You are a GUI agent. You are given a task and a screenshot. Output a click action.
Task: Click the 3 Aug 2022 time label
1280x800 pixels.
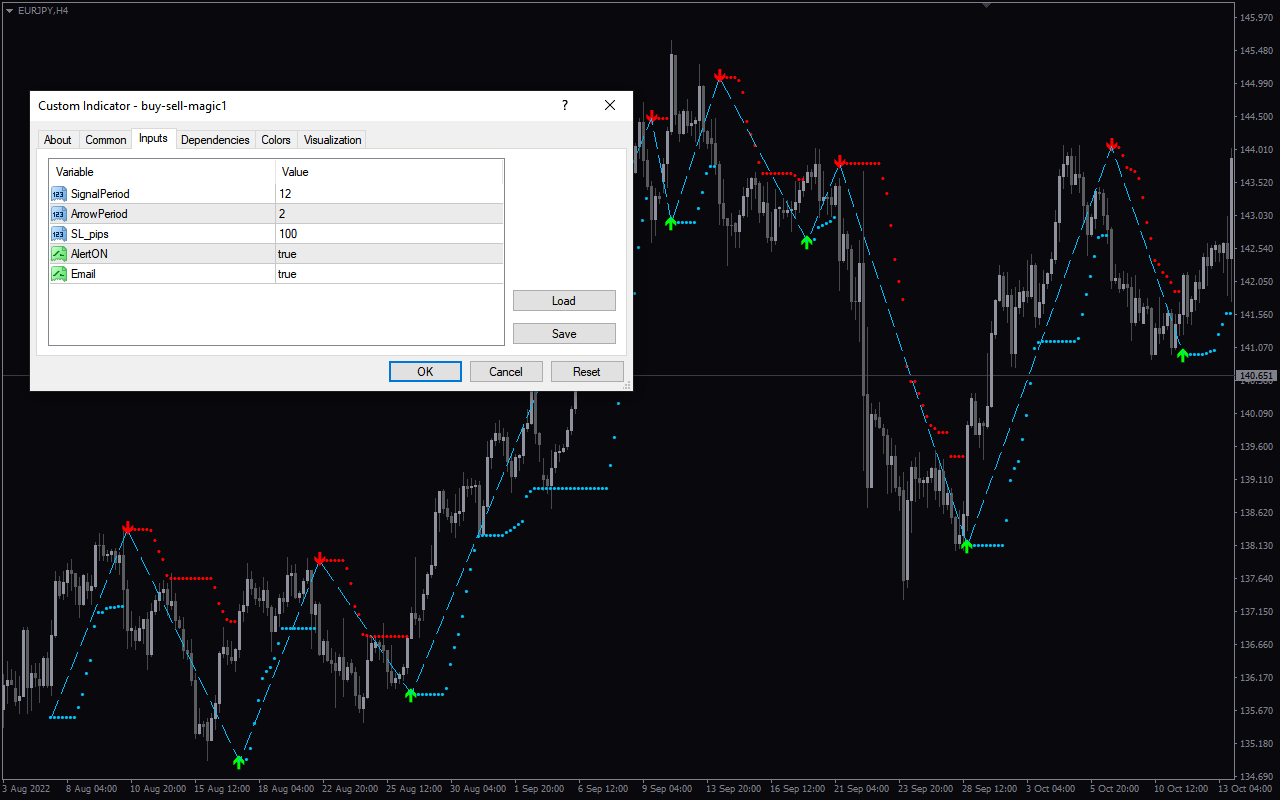[x=25, y=789]
